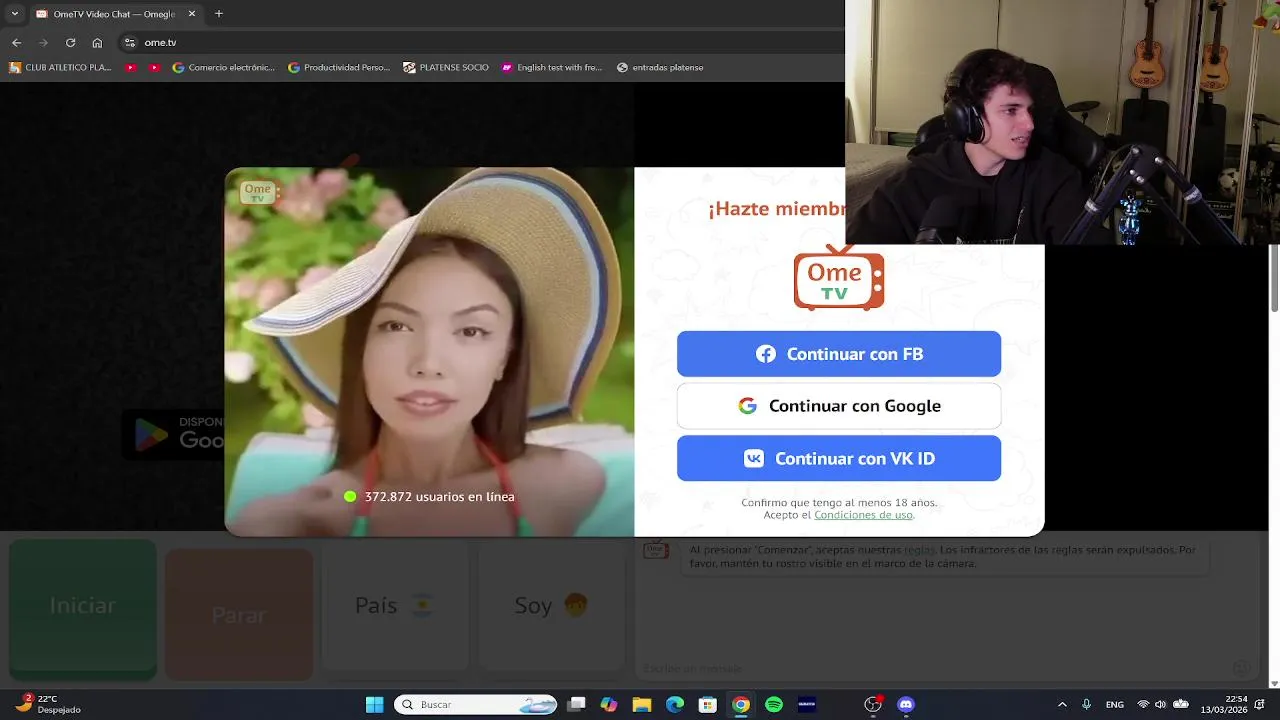Screen dimensions: 1280x720
Task: Open the dark blue app taskbar icon
Action: 807,705
